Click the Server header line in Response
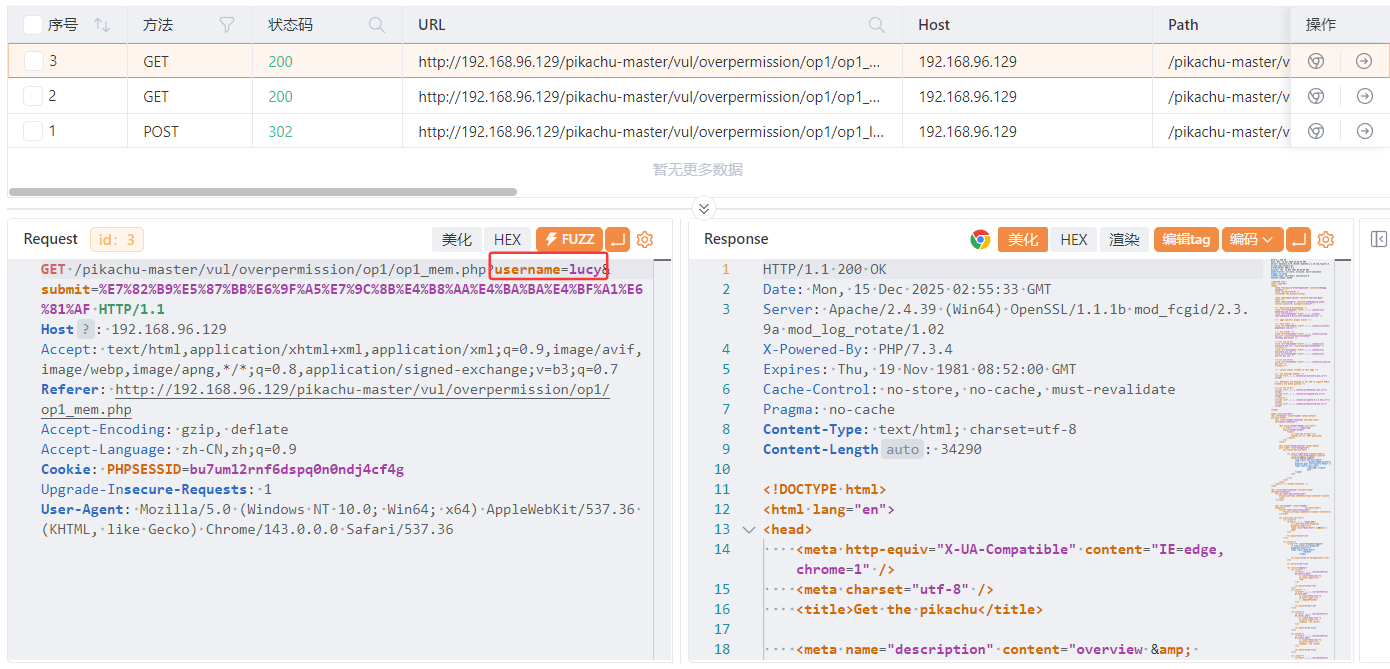Image resolution: width=1390 pixels, height=669 pixels. pyautogui.click(x=1006, y=319)
